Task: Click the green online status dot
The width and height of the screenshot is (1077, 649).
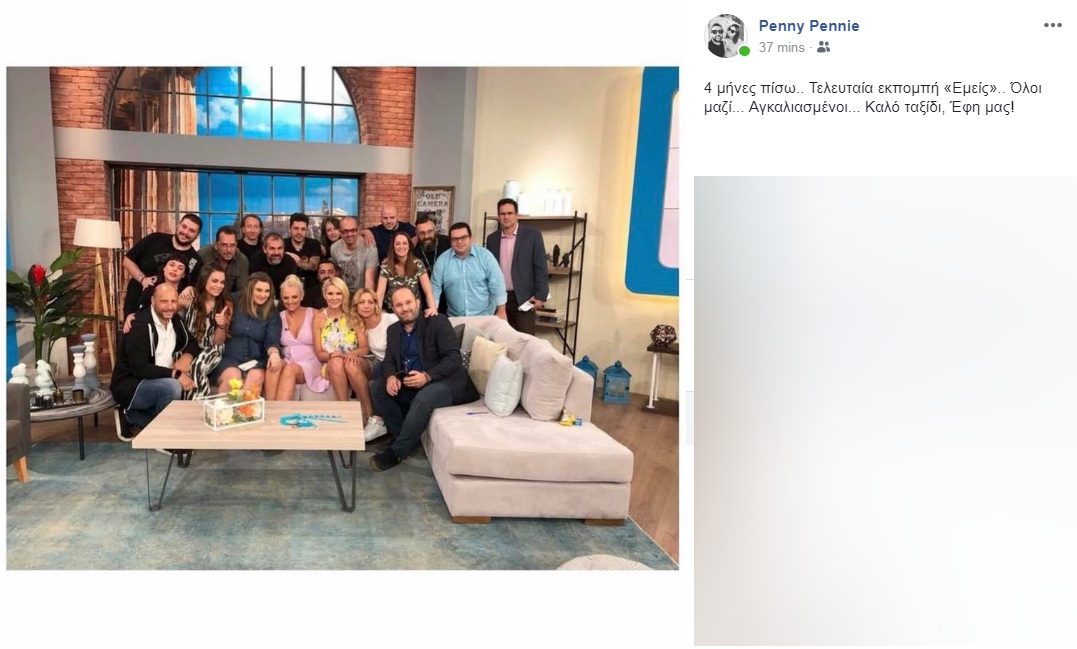Action: point(744,51)
